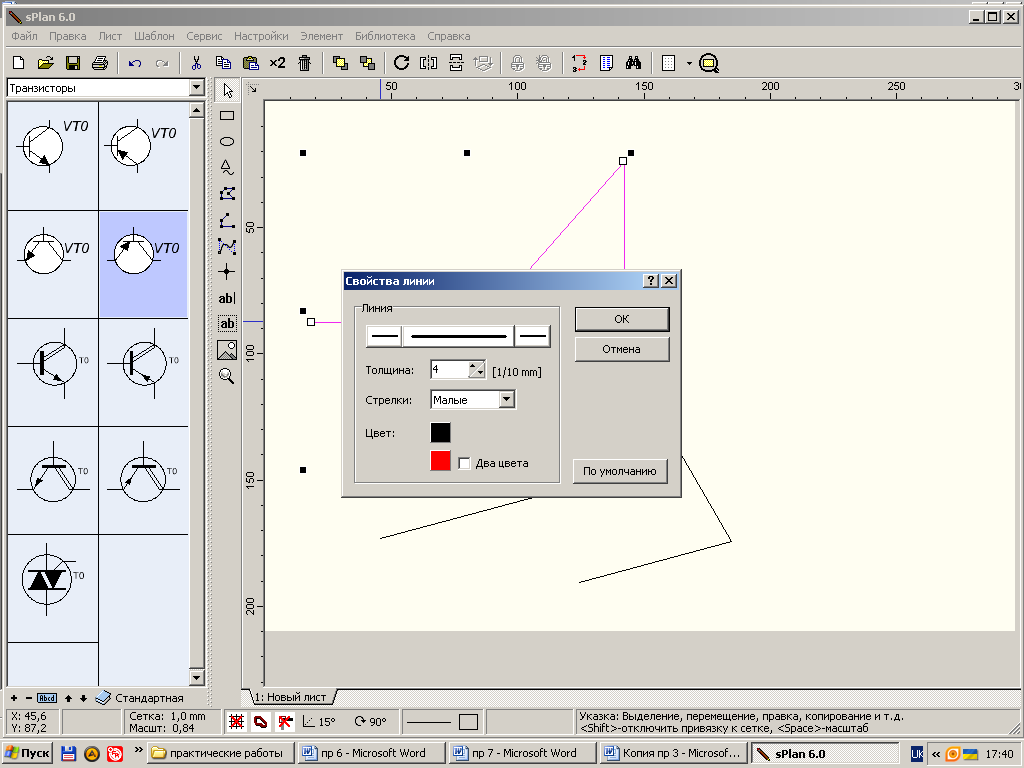Copy selection using the copy icon
Image resolution: width=1024 pixels, height=768 pixels.
[x=223, y=63]
